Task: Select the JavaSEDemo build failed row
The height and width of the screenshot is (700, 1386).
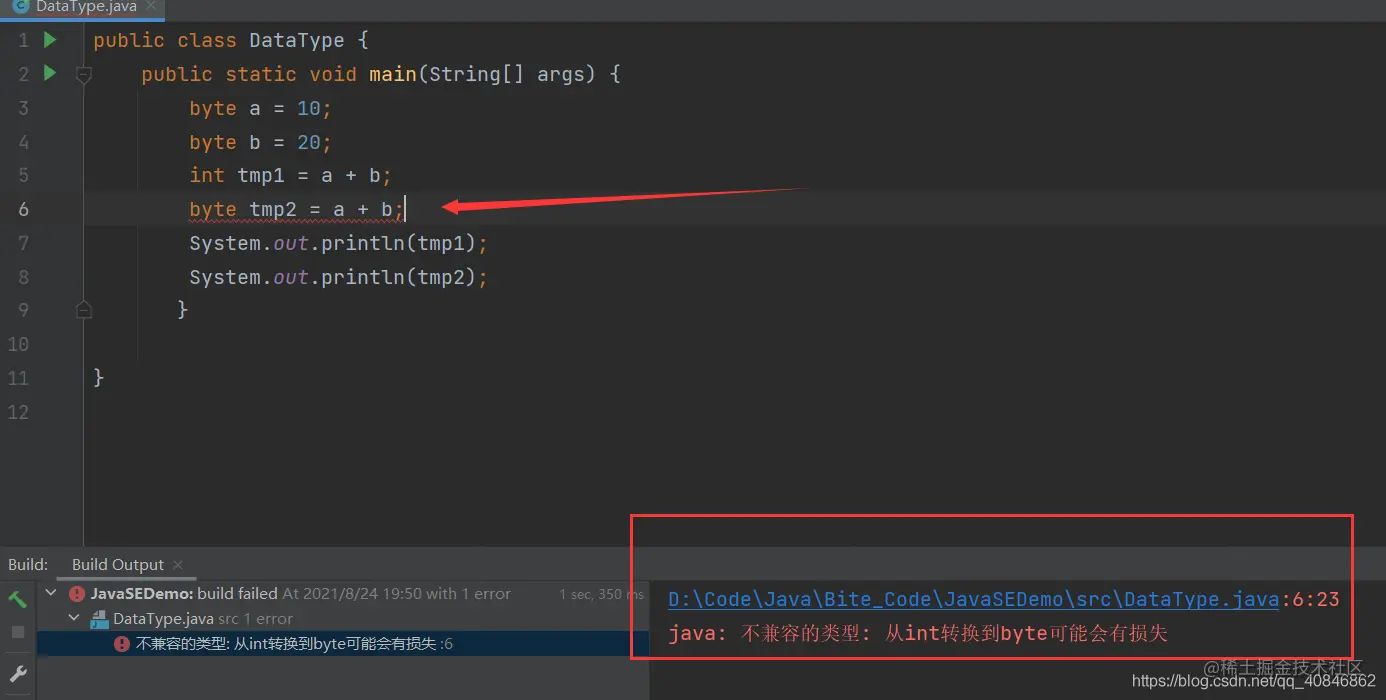Action: (343, 593)
